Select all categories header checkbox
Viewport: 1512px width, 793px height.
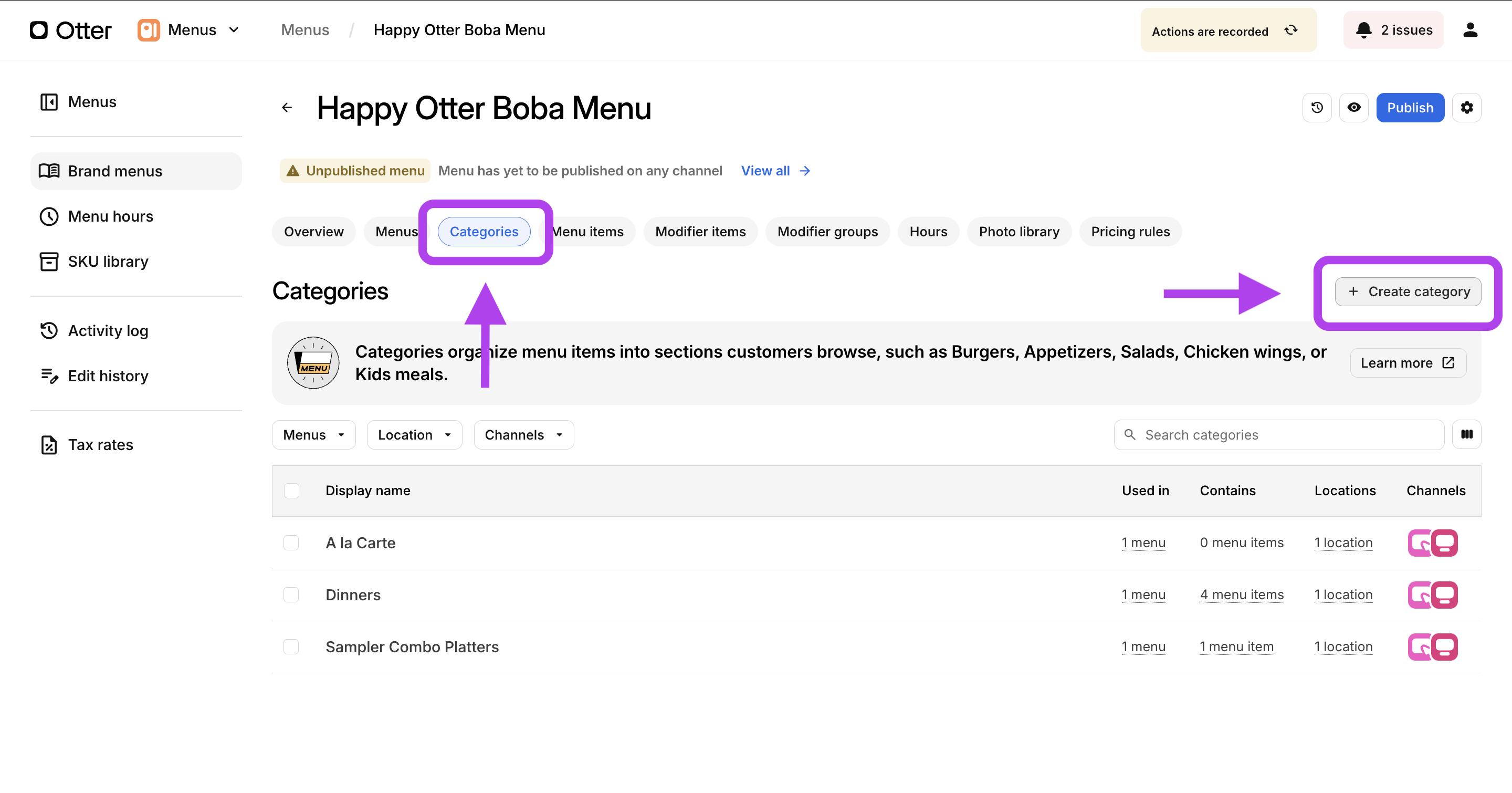click(292, 491)
